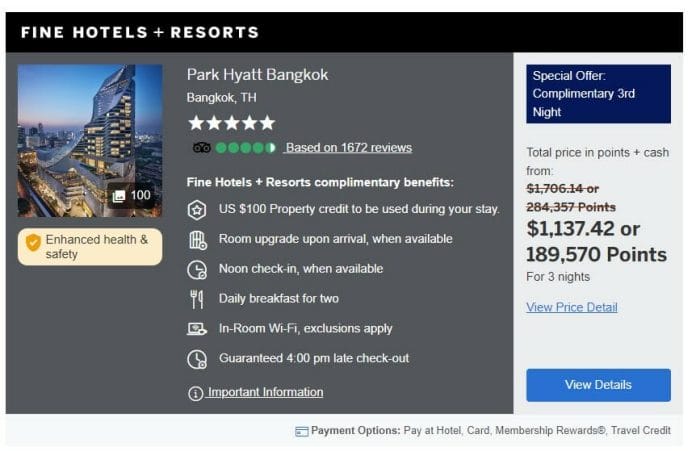Open the Based on 1672 reviews link
Viewport: 696px width, 451px height.
point(348,148)
